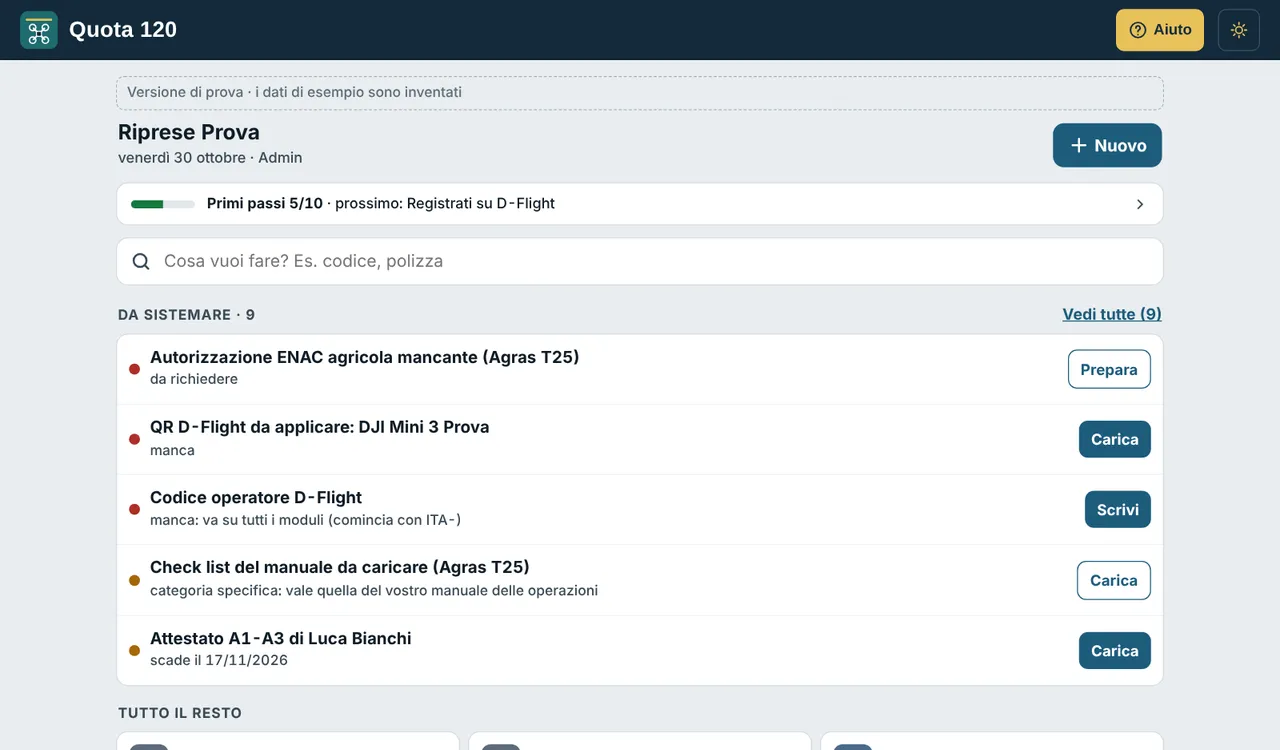Click Carica for Attestato A1-A3 Luca Bianchi
The height and width of the screenshot is (750, 1280).
(1115, 650)
